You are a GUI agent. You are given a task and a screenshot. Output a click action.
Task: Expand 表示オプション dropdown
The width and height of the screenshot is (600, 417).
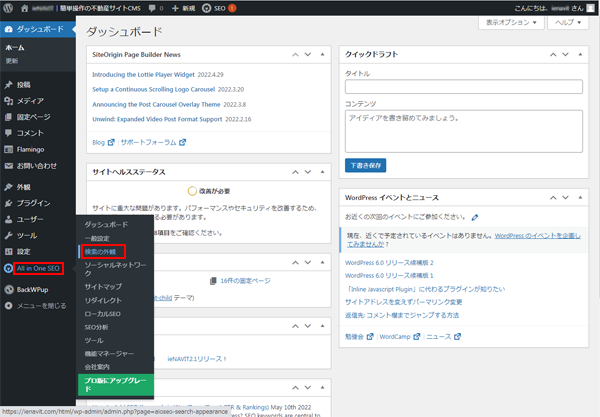pyautogui.click(x=511, y=22)
